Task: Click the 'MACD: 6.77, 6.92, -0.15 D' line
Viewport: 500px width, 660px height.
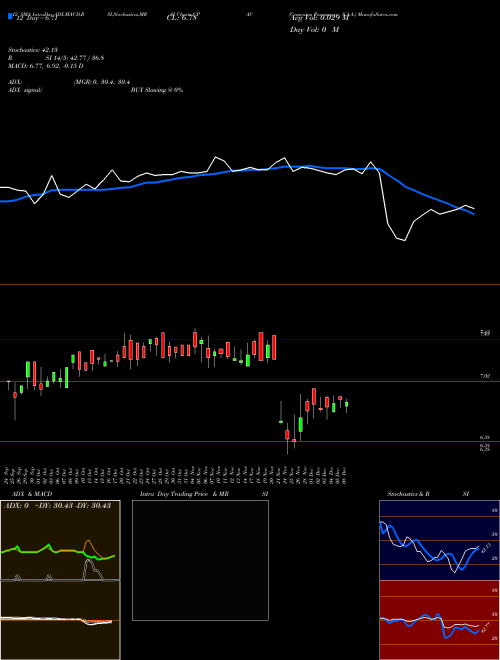Action: 45,66
